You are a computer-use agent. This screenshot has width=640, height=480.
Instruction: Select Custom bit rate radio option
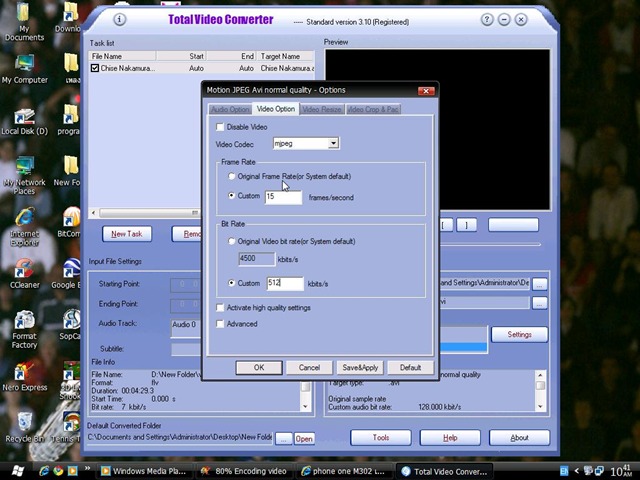[x=231, y=283]
